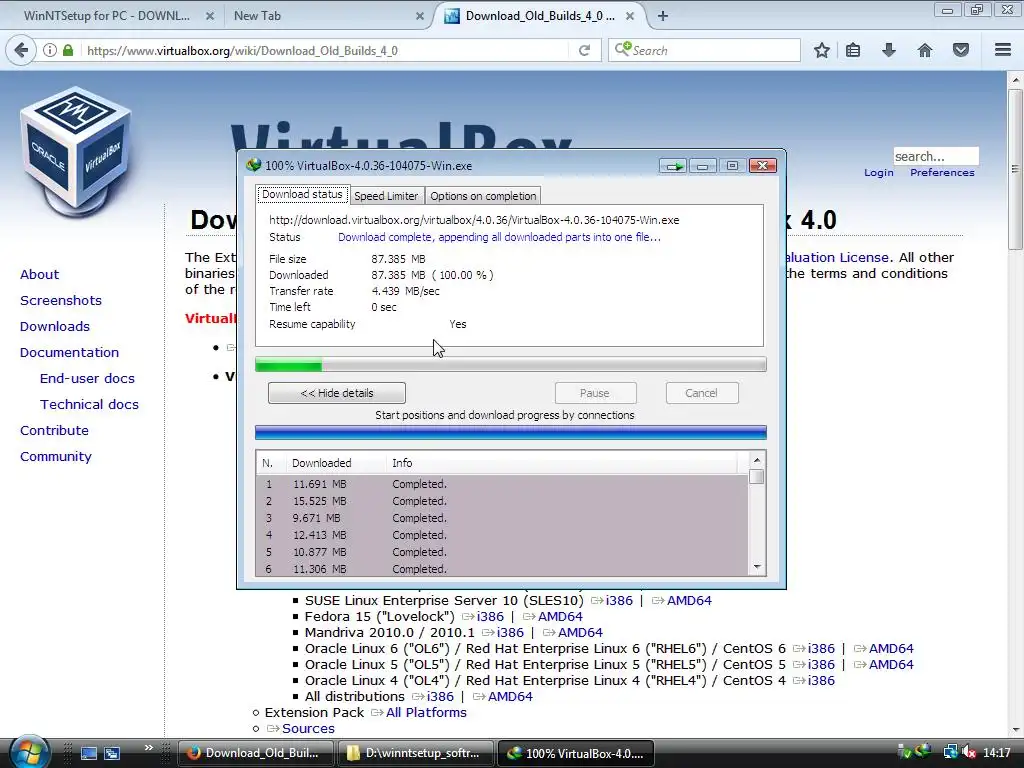1024x768 pixels.
Task: Open the Speed Limiter tab
Action: [x=386, y=196]
